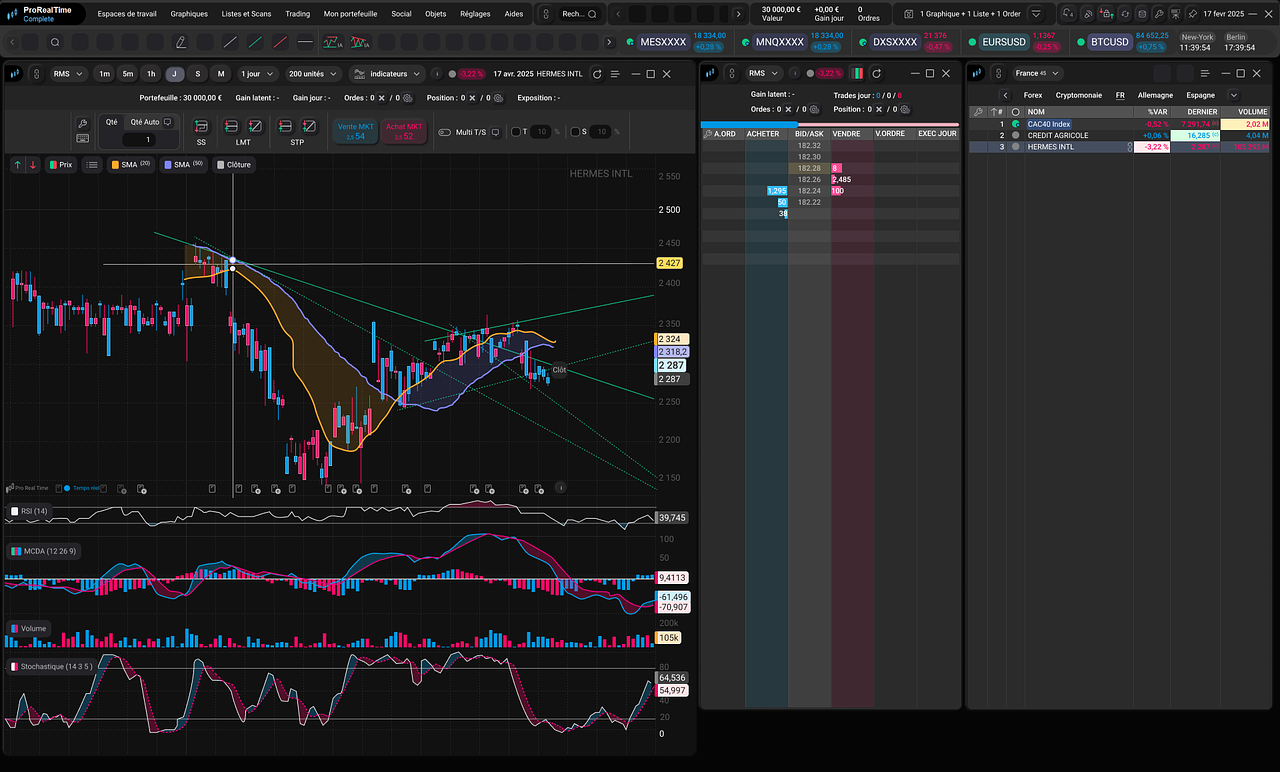Image resolution: width=1280 pixels, height=772 pixels.
Task: Click the SS order icon
Action: pos(201,127)
